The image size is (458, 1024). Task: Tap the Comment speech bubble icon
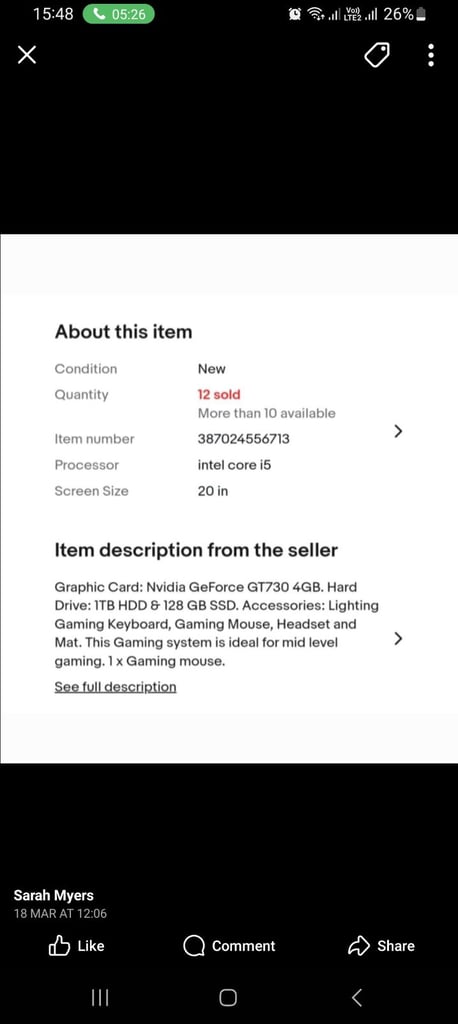coord(193,946)
